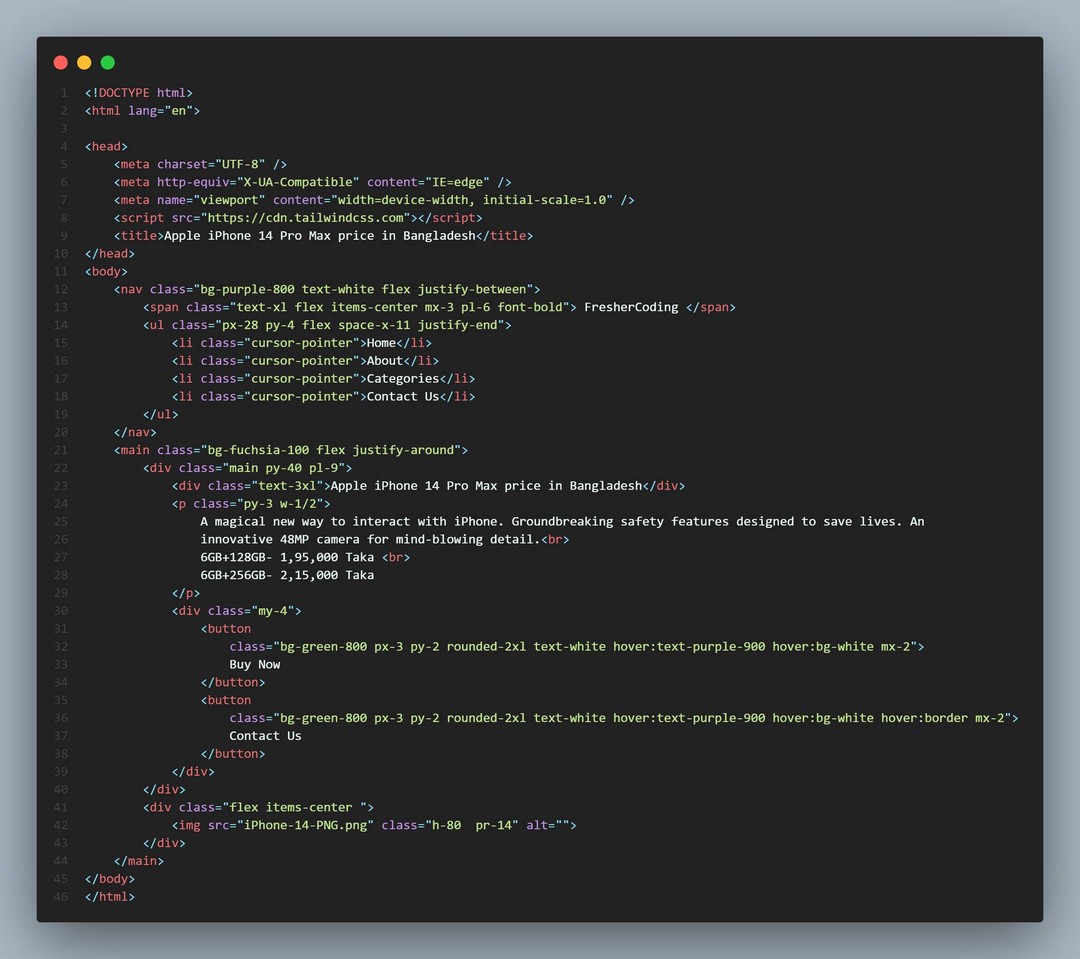Click the p class "py-3 w-1/2" tag

click(x=251, y=504)
